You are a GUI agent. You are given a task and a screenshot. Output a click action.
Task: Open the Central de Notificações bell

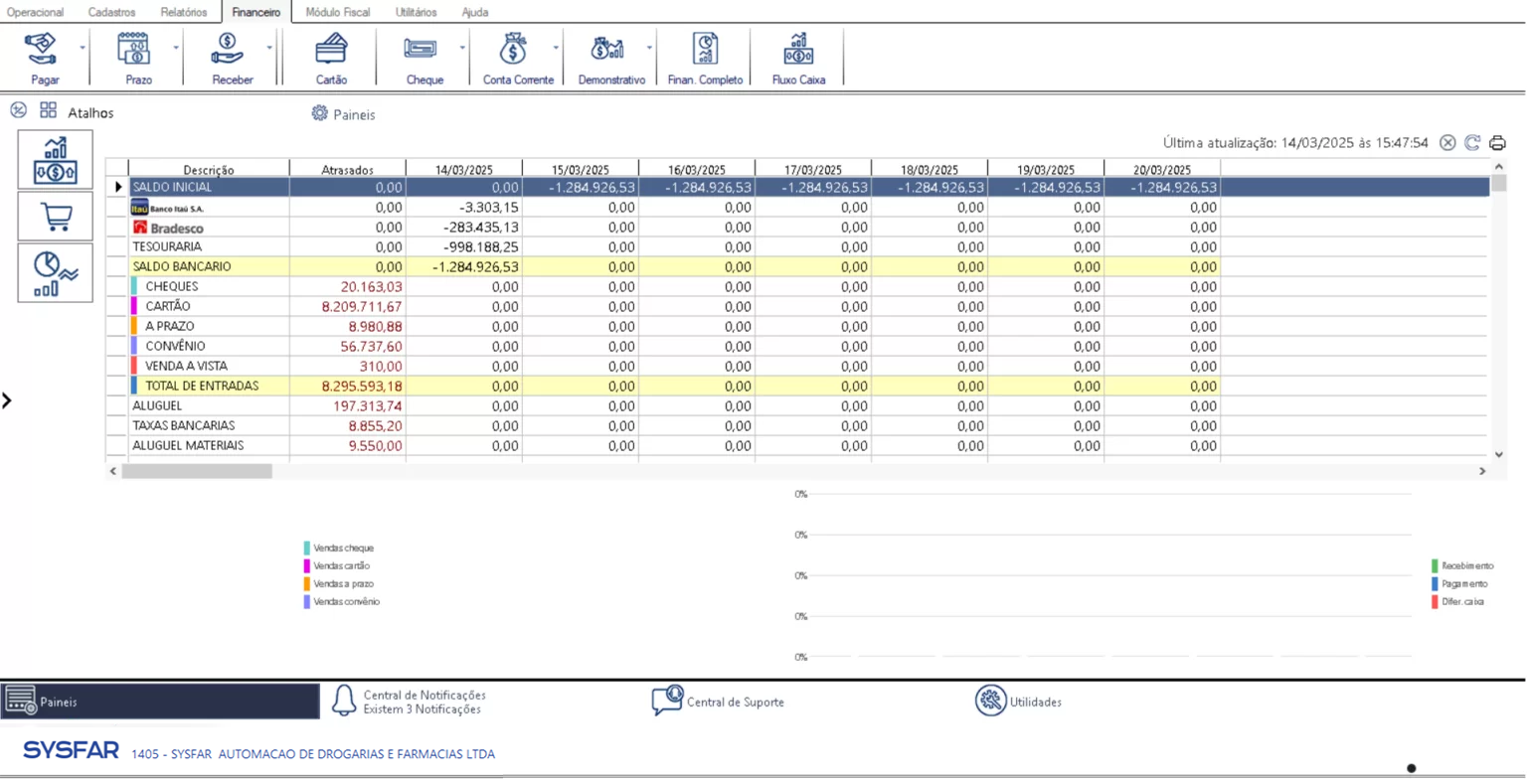tap(344, 701)
